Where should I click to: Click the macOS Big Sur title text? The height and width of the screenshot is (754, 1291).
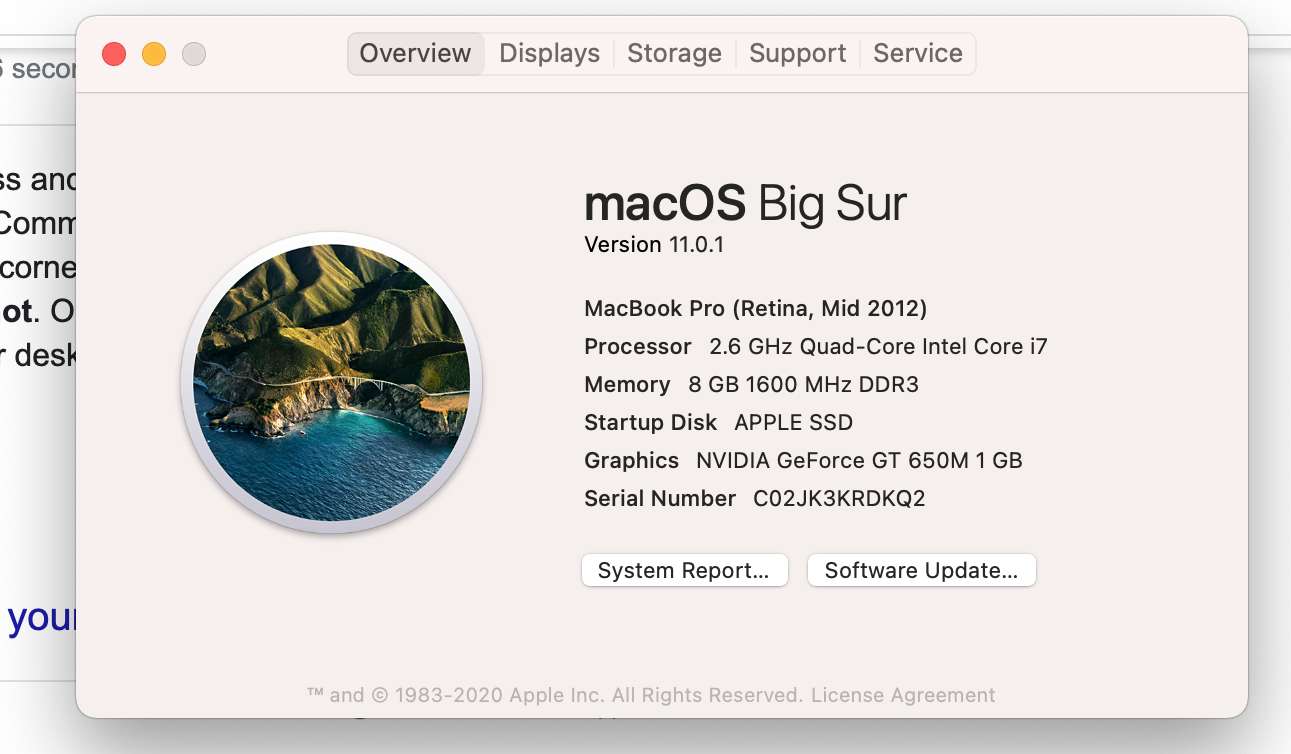[x=745, y=204]
